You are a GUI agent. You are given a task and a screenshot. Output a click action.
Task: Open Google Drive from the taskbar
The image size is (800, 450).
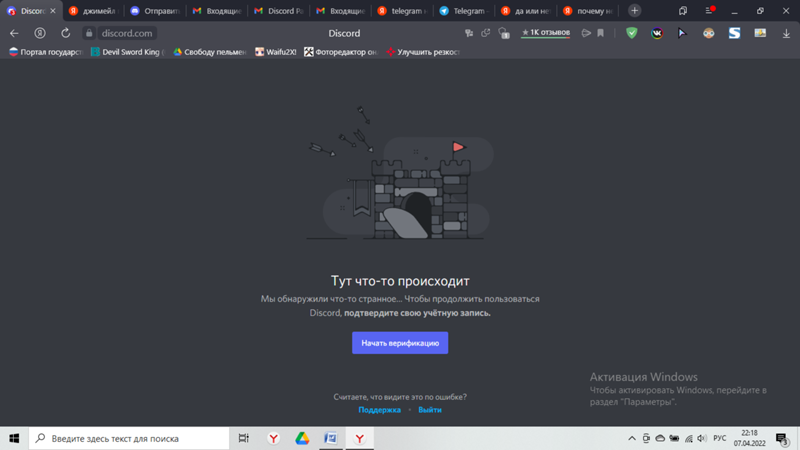tap(301, 438)
